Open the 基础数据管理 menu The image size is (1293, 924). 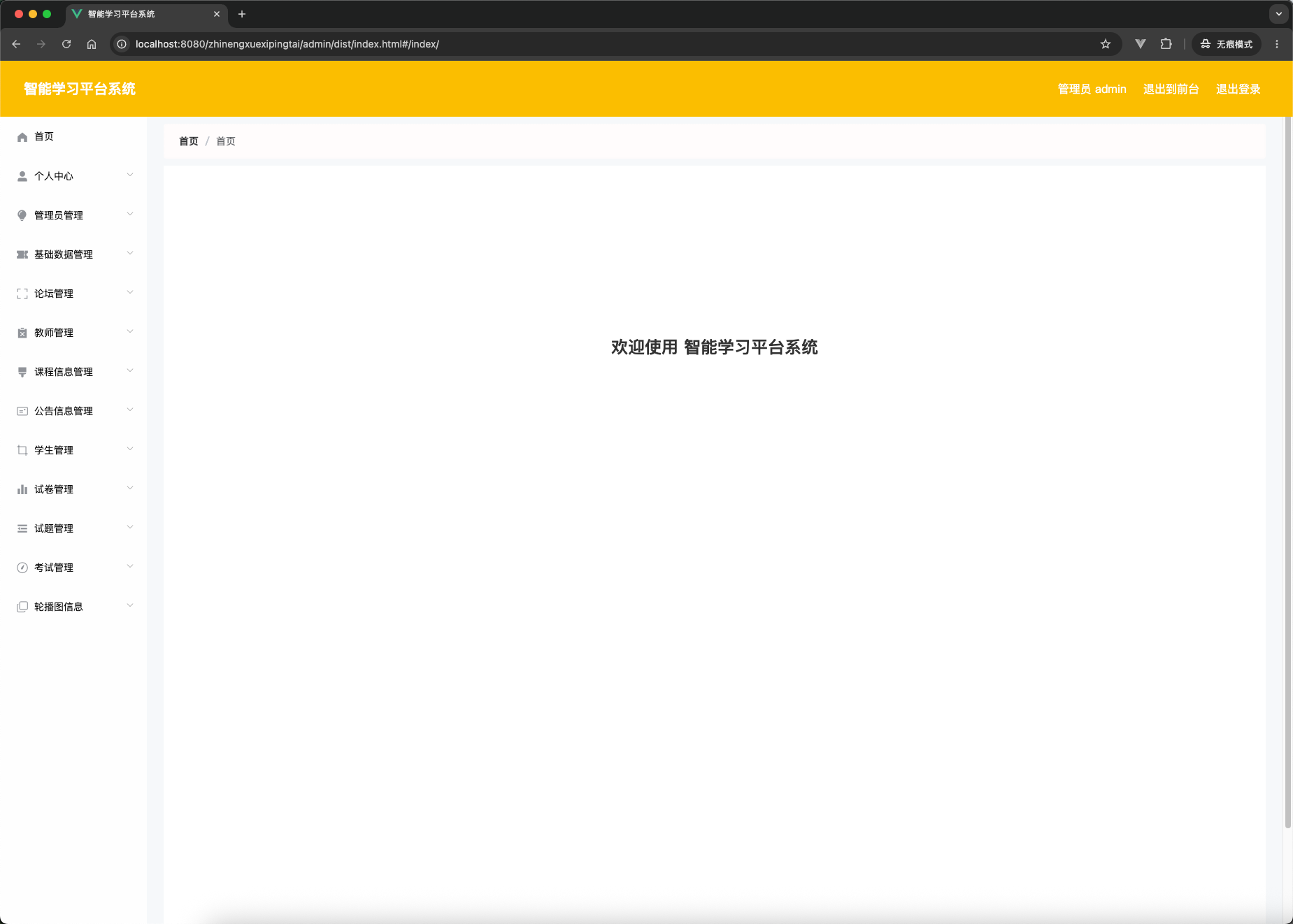coord(73,254)
